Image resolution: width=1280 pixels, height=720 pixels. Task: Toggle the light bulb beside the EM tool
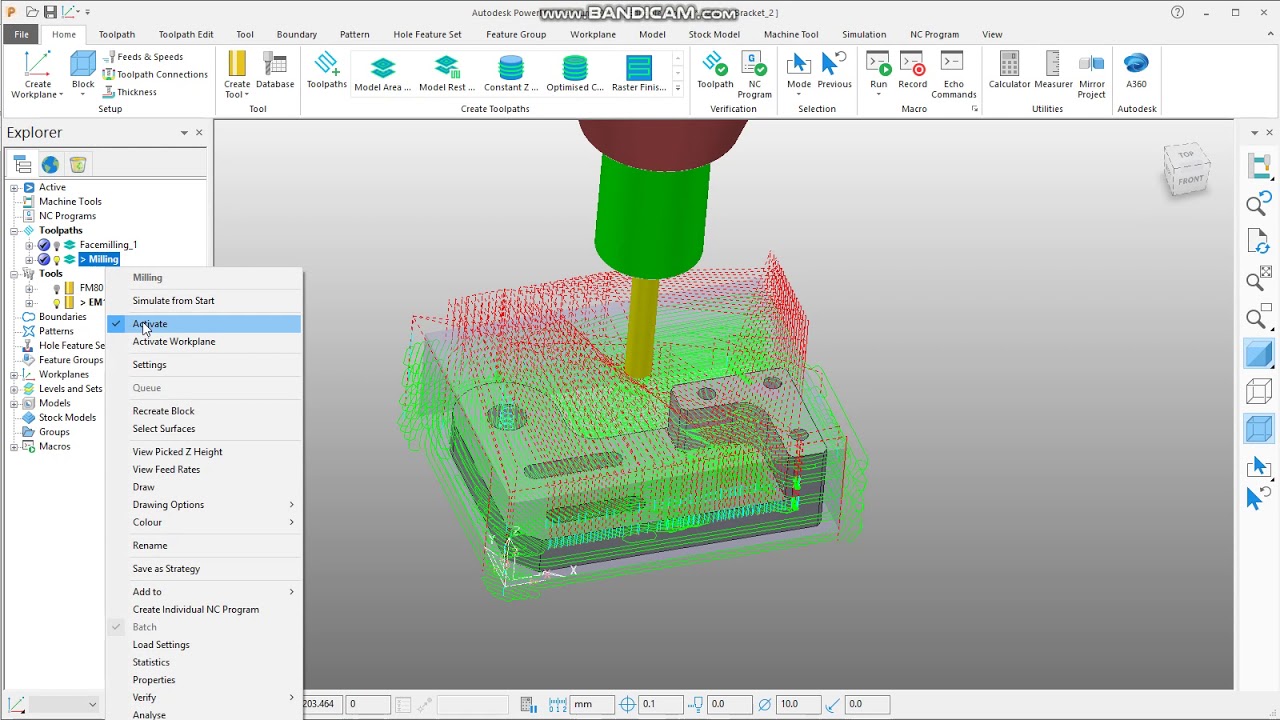pos(57,302)
